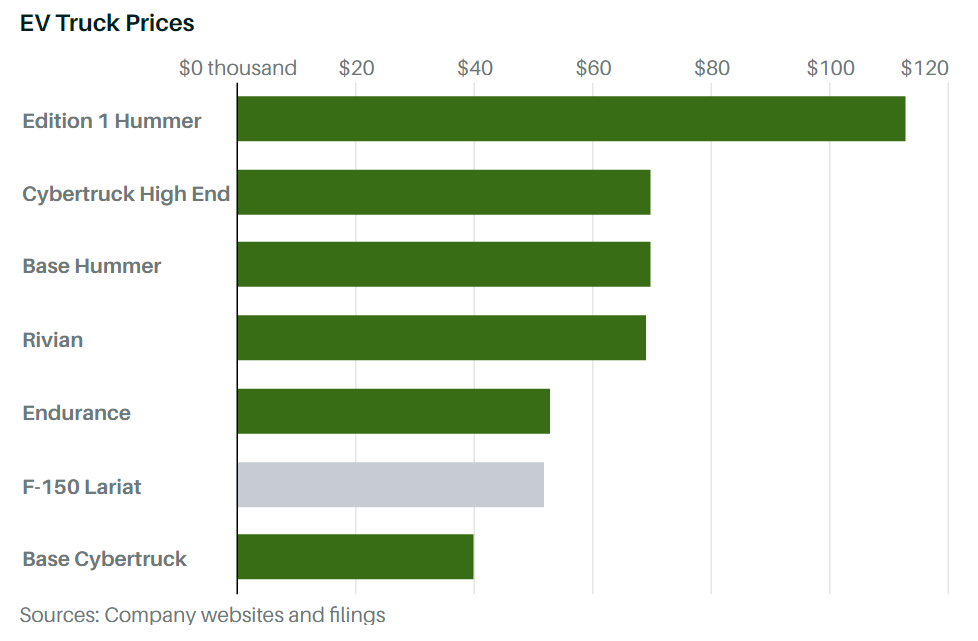Select the "Base Cybertruck" label
Screen dimensions: 978x641
[105, 559]
